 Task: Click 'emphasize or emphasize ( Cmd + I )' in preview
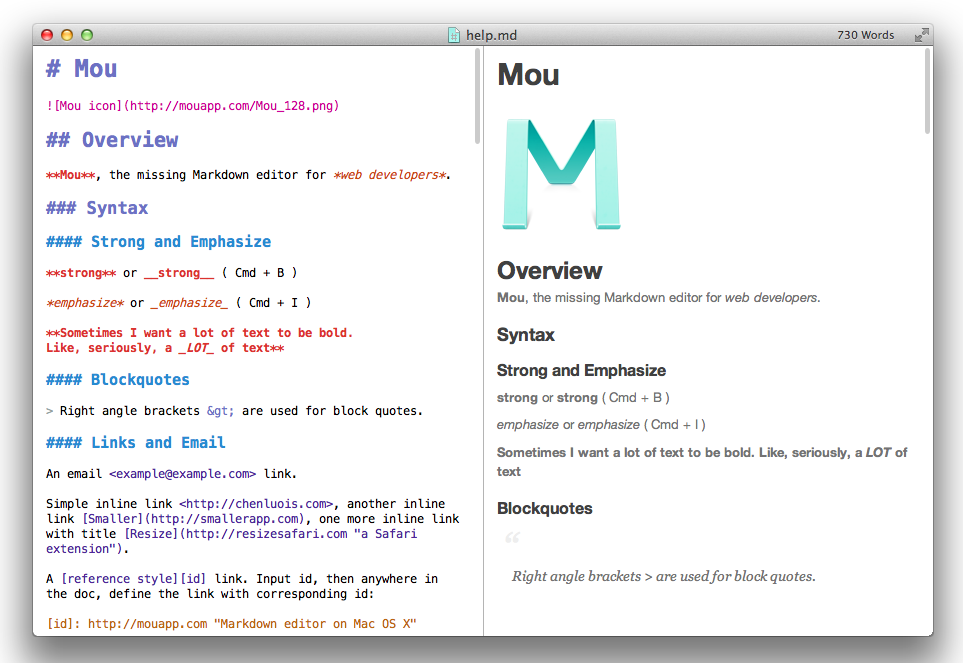[601, 425]
